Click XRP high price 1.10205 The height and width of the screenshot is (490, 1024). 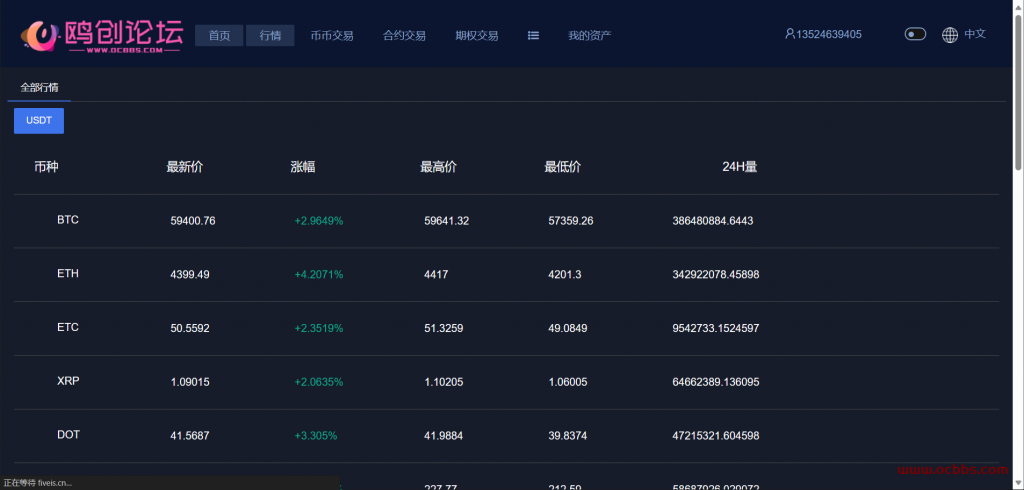[443, 382]
